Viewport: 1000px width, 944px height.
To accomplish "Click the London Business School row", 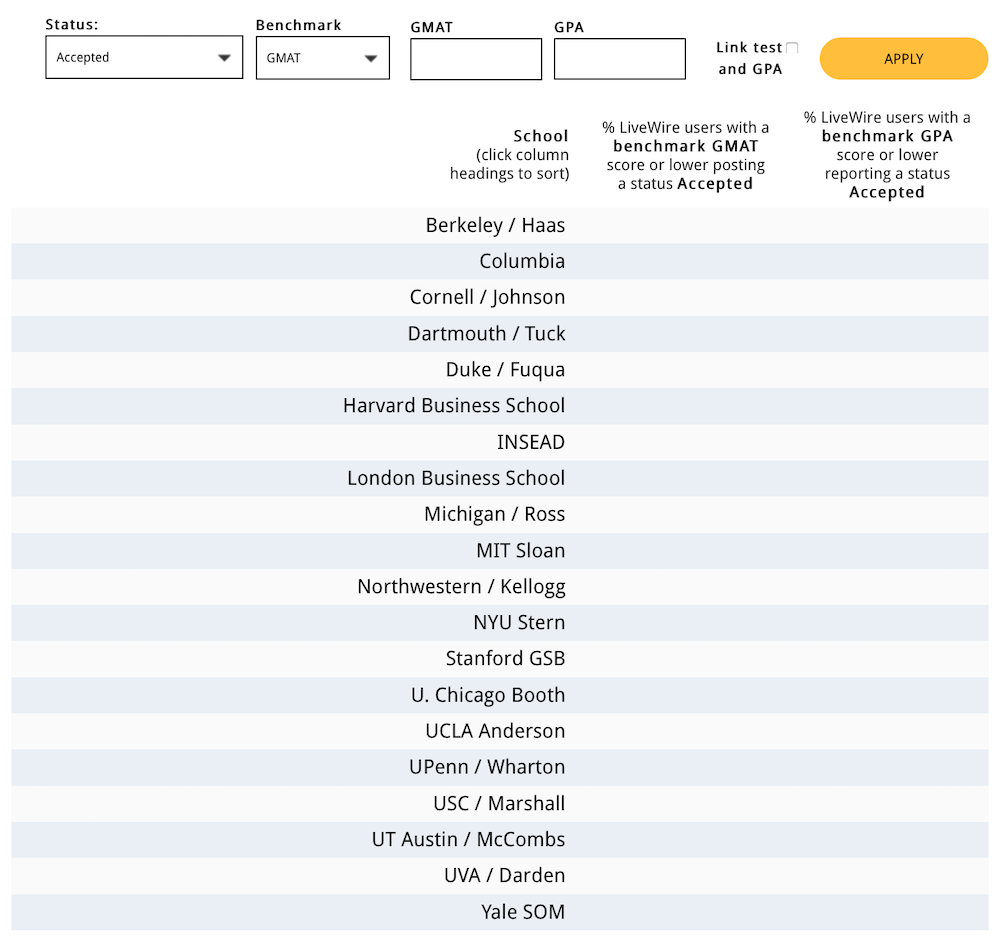I will 456,478.
